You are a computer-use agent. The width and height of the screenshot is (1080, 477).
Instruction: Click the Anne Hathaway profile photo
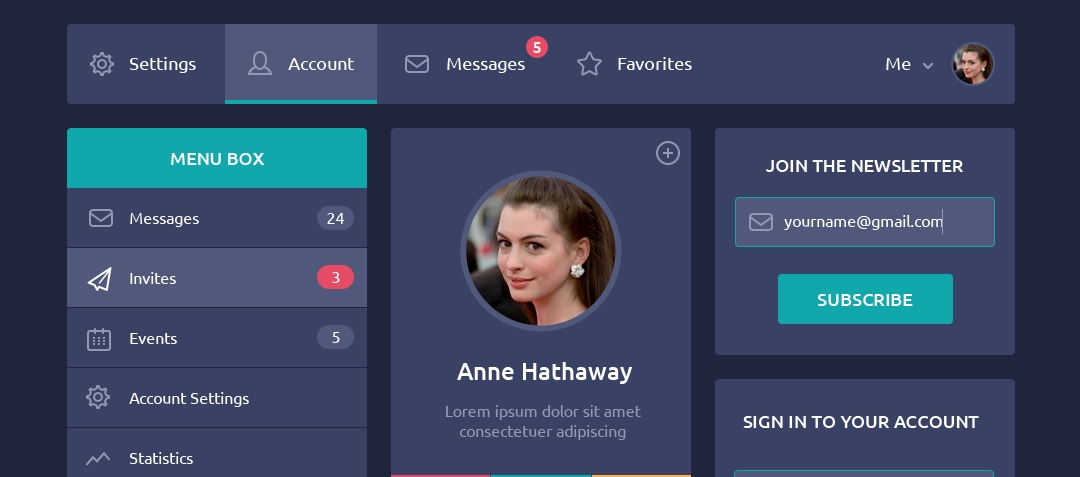541,250
